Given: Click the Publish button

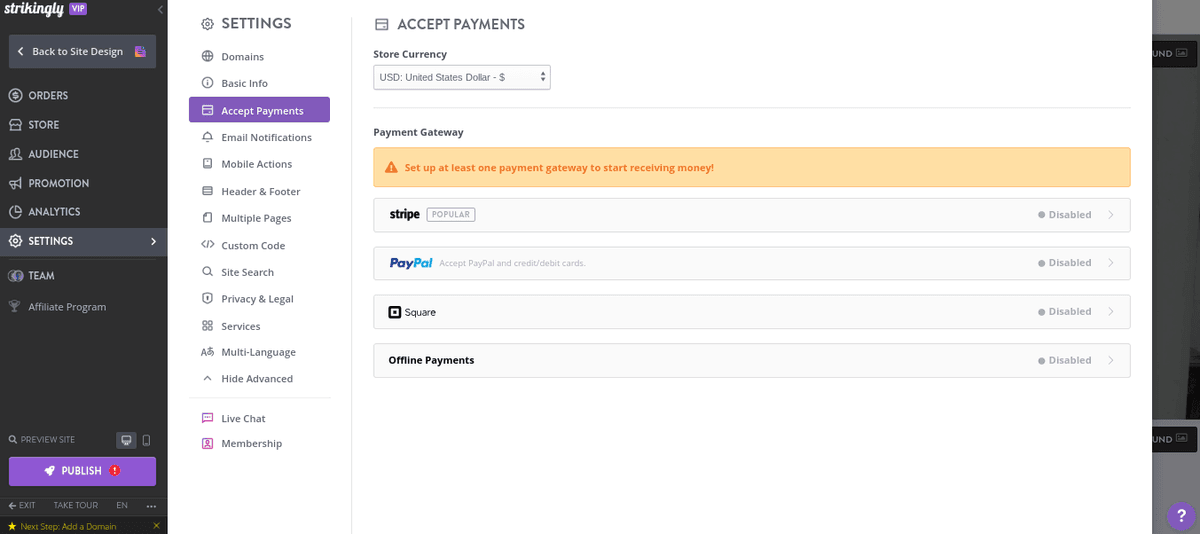Looking at the screenshot, I should point(82,471).
